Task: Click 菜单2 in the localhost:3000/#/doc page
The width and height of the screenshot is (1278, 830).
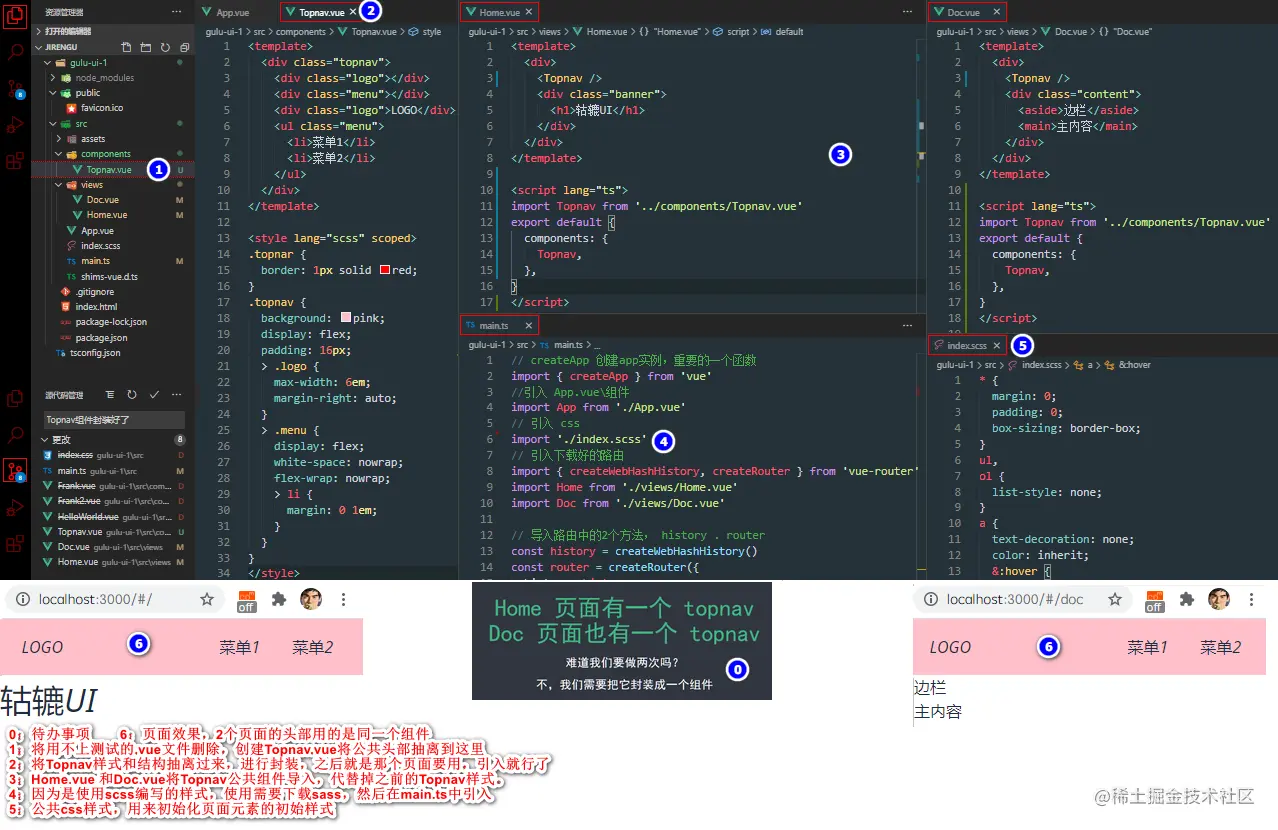Action: point(1220,647)
